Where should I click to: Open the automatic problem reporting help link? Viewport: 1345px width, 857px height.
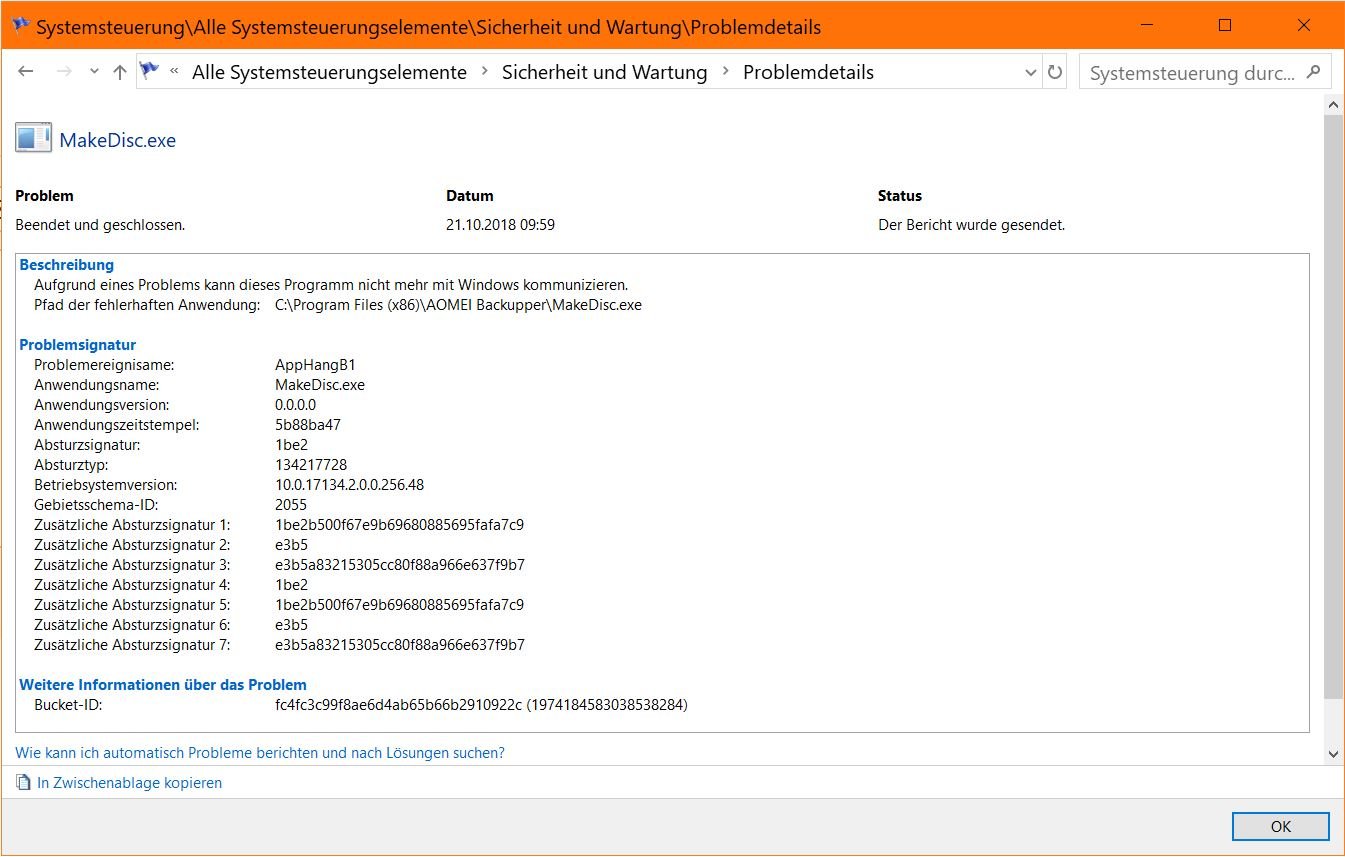[260, 753]
